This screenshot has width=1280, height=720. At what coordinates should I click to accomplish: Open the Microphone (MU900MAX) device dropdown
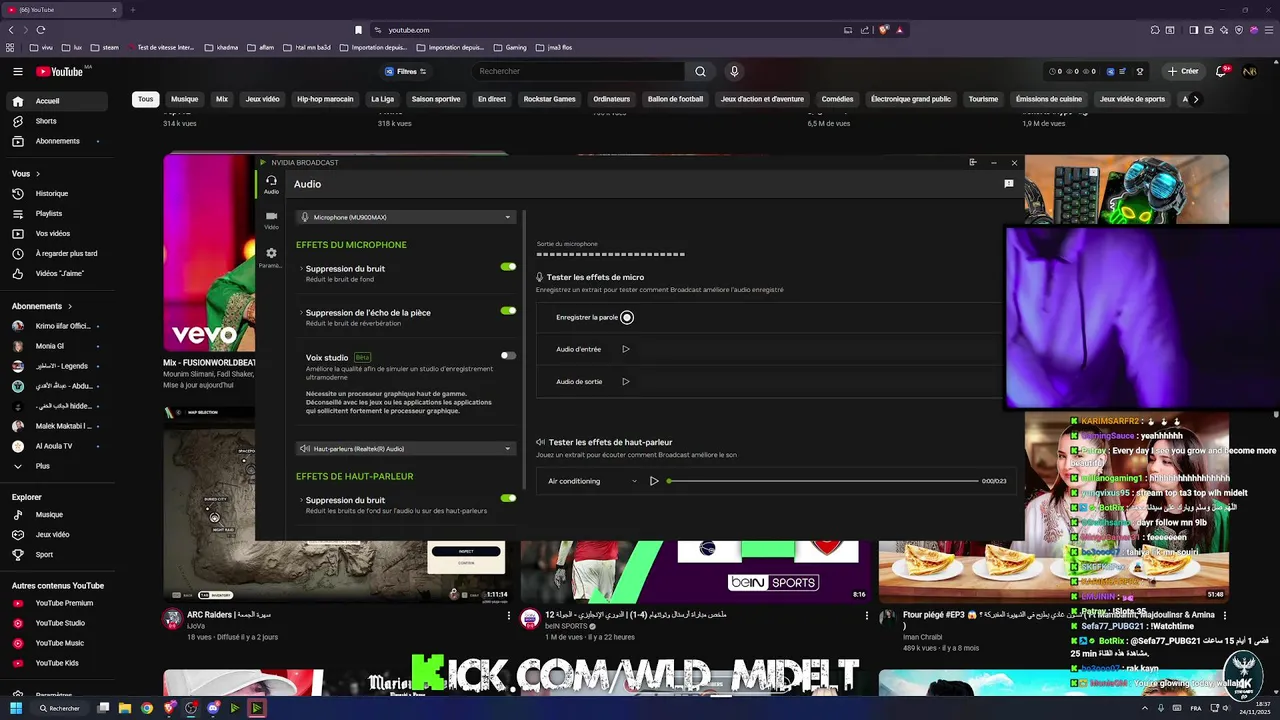(x=406, y=217)
